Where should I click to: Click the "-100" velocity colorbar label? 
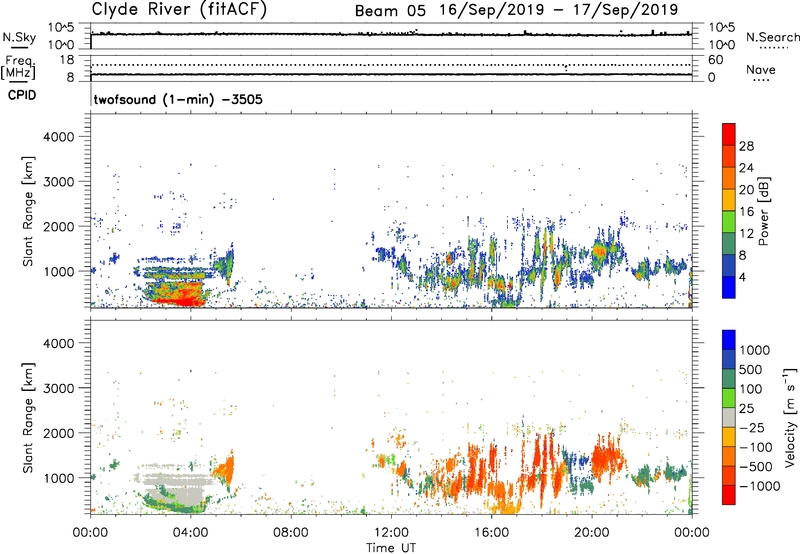pos(756,447)
